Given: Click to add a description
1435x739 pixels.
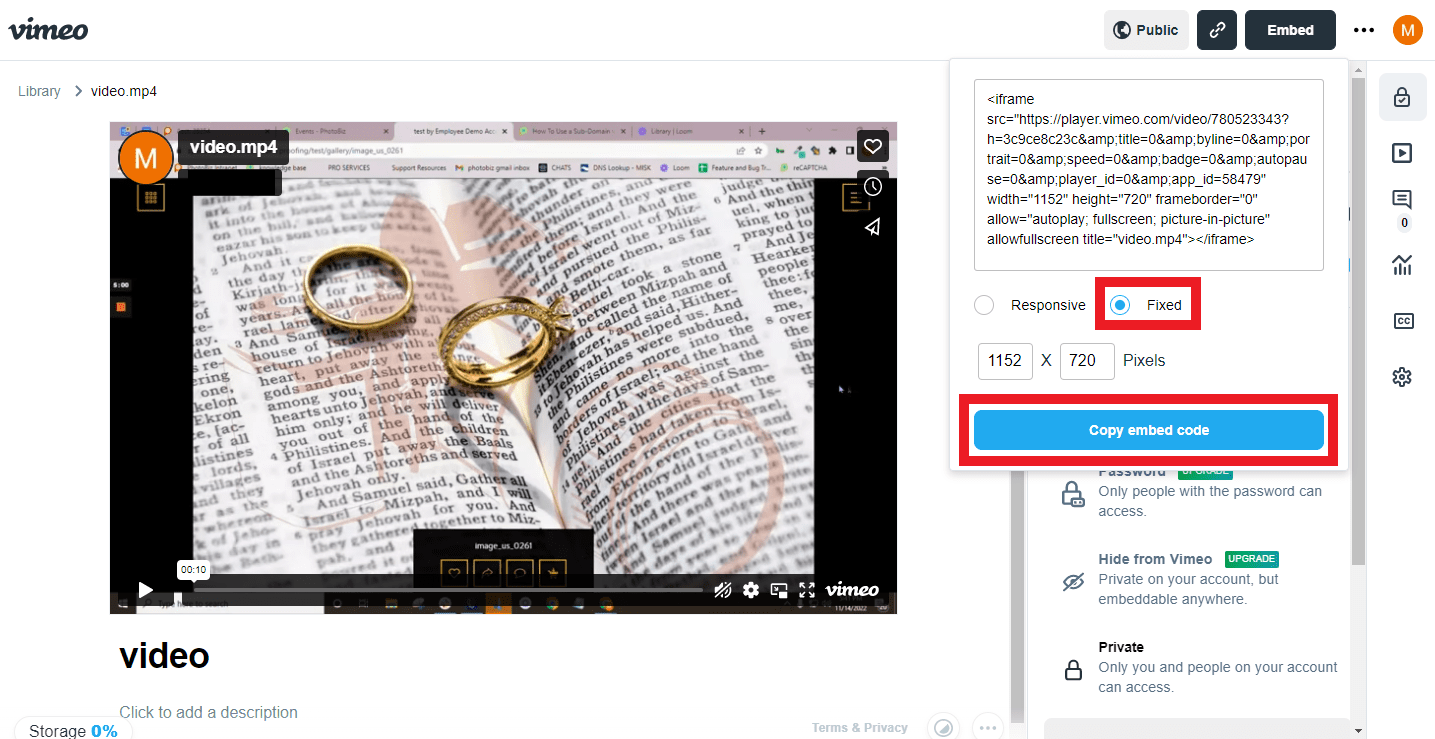Looking at the screenshot, I should pos(208,712).
